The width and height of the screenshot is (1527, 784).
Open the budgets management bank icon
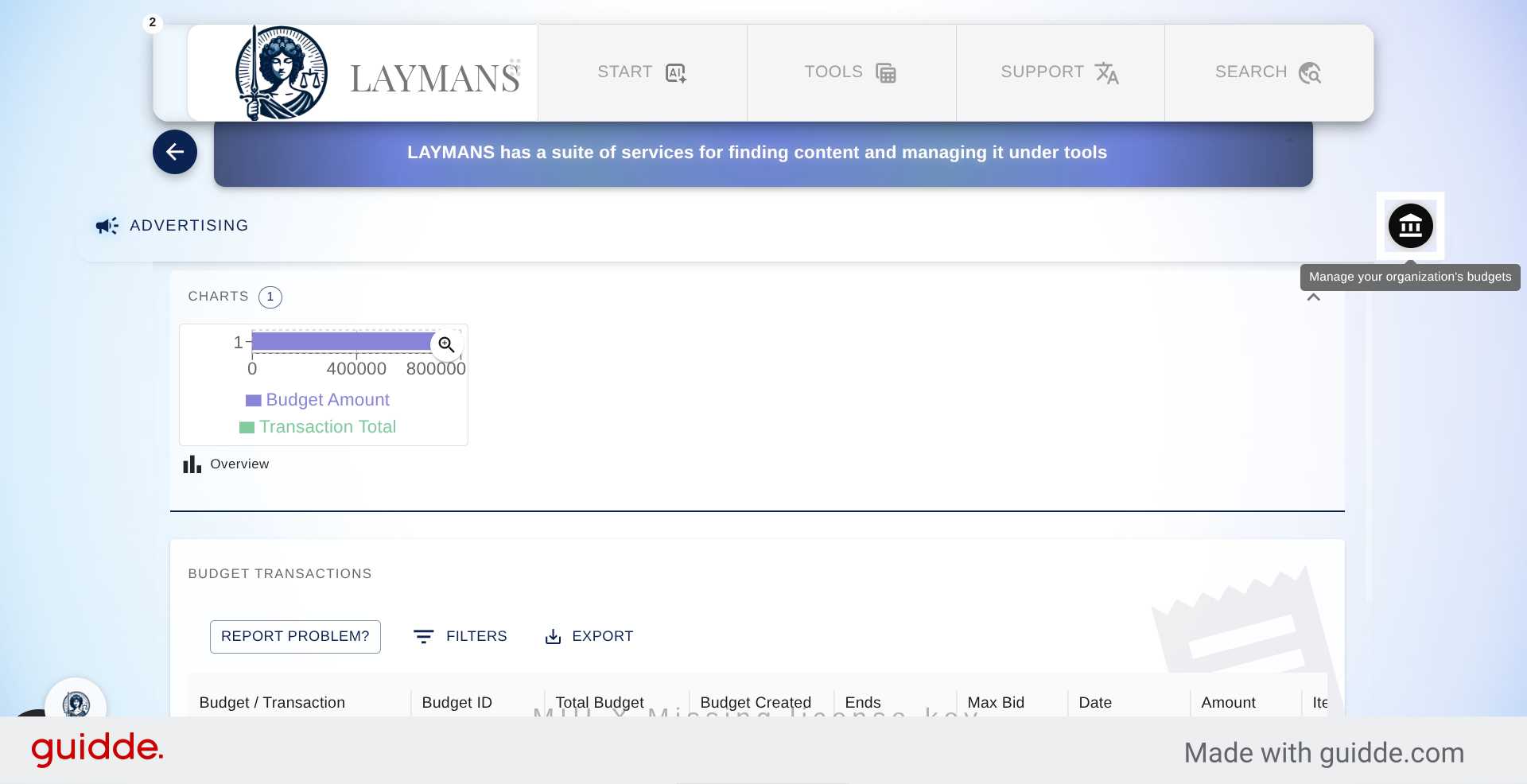[1410, 227]
